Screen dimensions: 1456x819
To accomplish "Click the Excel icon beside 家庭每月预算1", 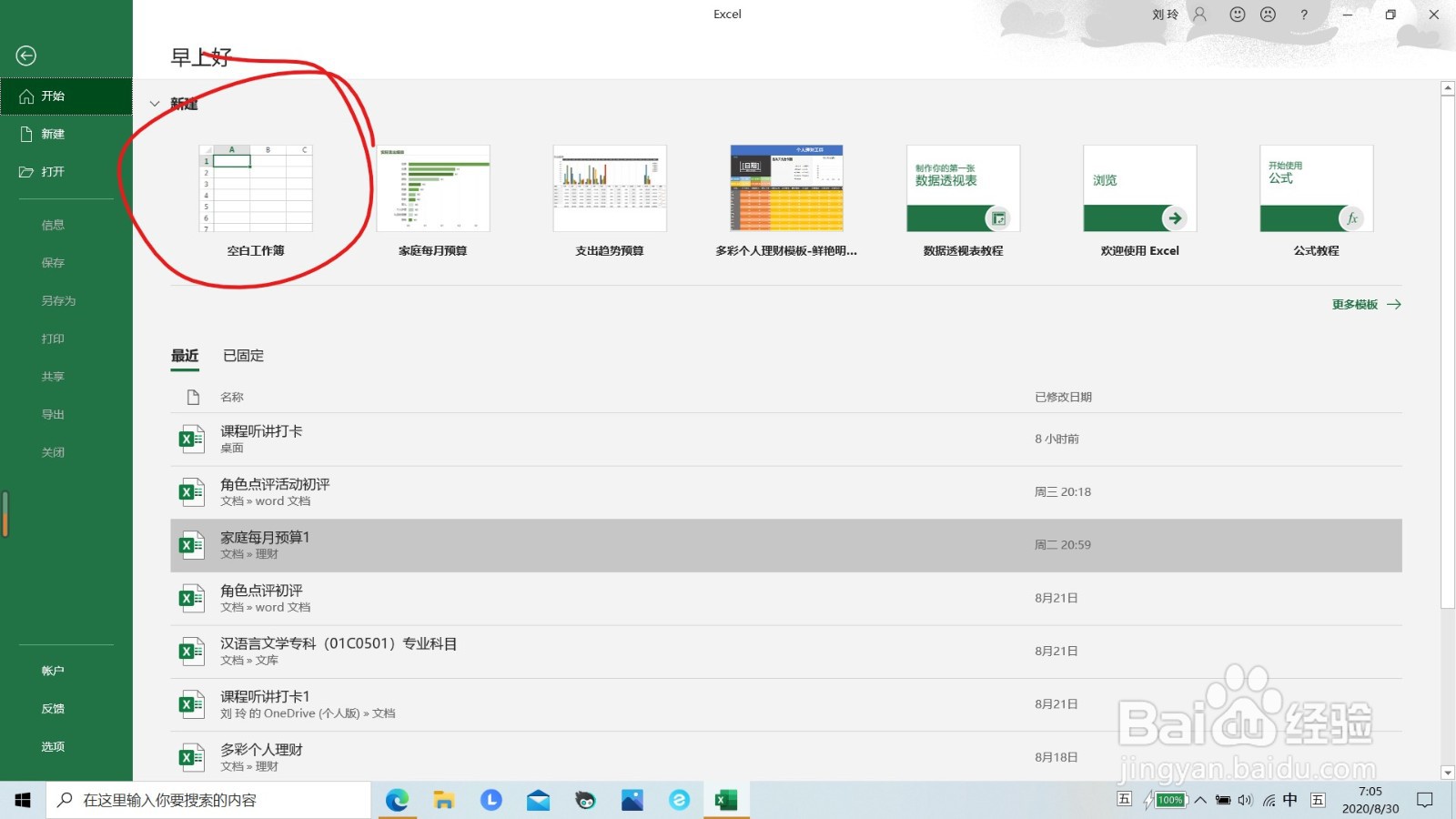I will pyautogui.click(x=191, y=546).
